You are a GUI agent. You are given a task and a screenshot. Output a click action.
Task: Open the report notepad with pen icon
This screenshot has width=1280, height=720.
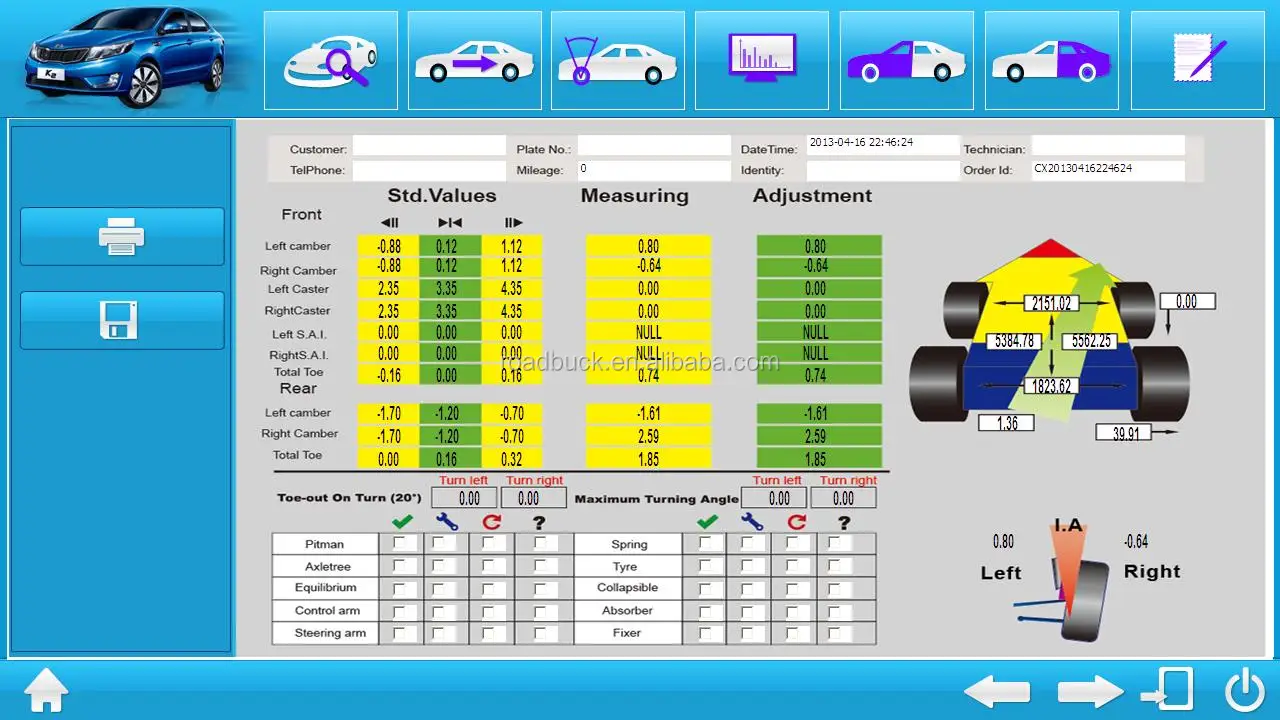point(1197,60)
